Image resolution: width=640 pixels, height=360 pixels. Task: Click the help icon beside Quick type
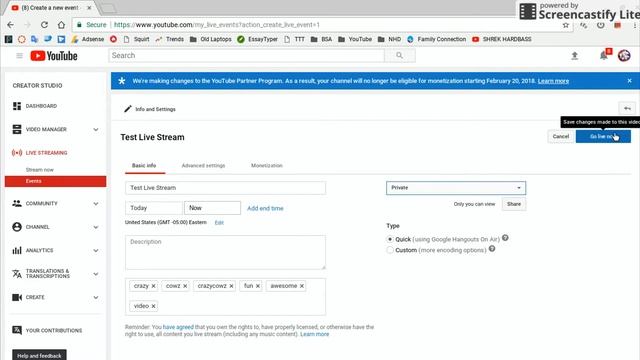coord(505,238)
